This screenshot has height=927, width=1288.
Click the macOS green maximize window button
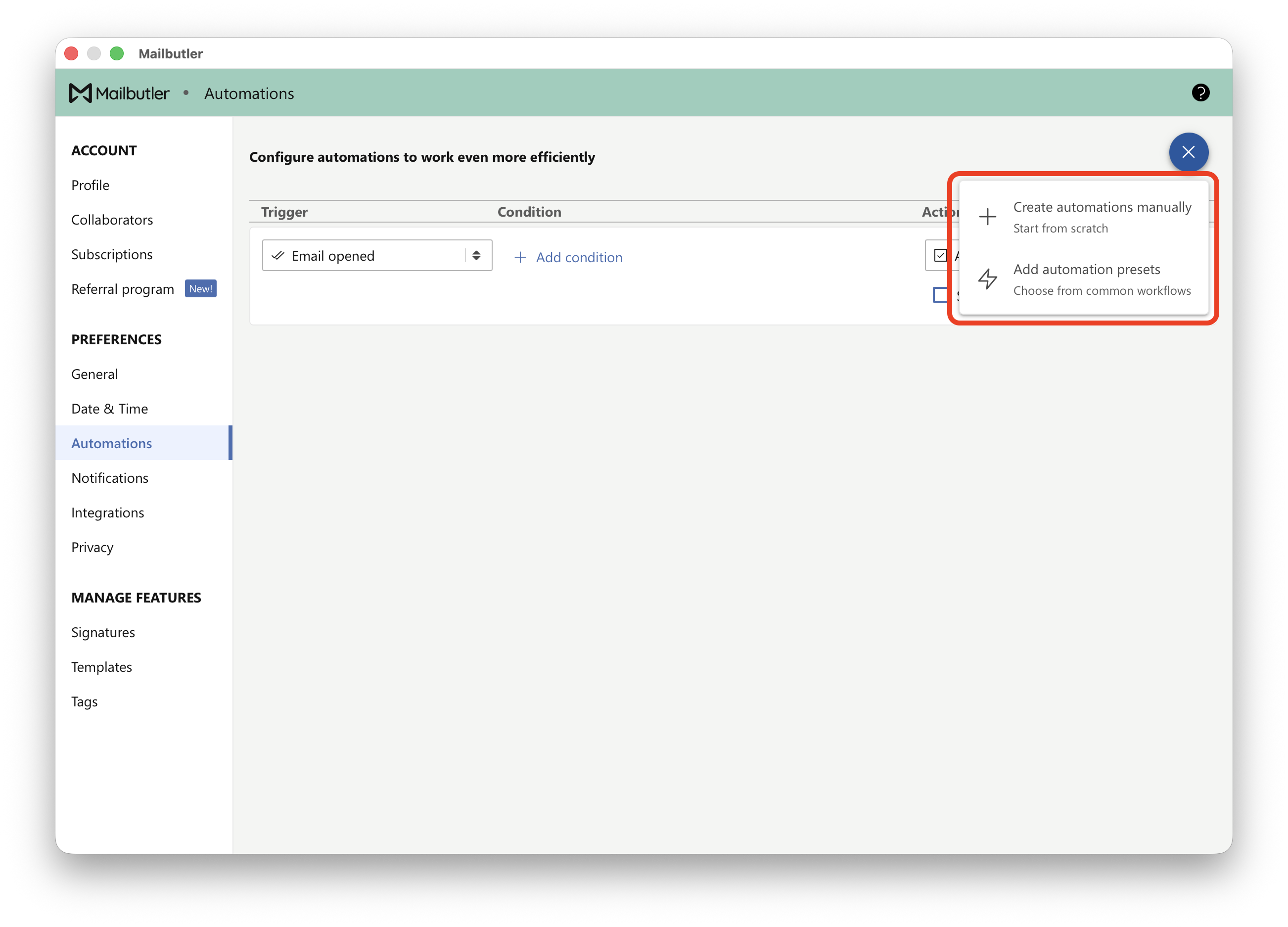[x=116, y=53]
